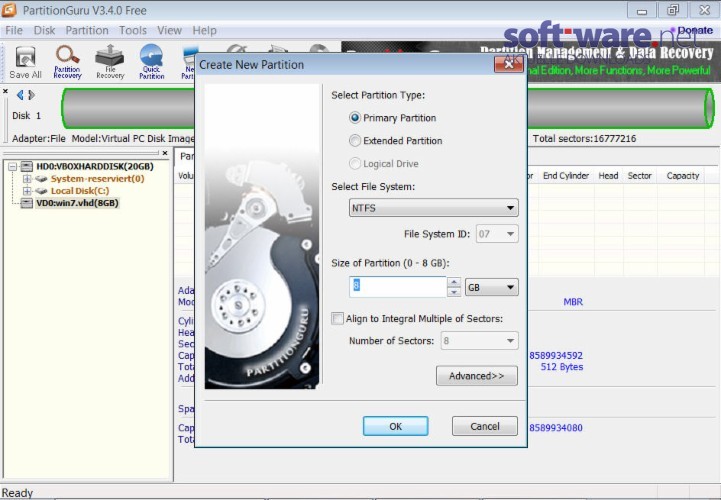721x500 pixels.
Task: Click the System-reserviert drive icon
Action: pyautogui.click(x=41, y=178)
